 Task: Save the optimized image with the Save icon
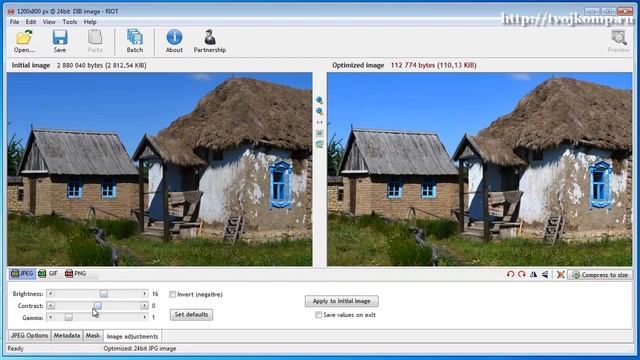coord(60,41)
